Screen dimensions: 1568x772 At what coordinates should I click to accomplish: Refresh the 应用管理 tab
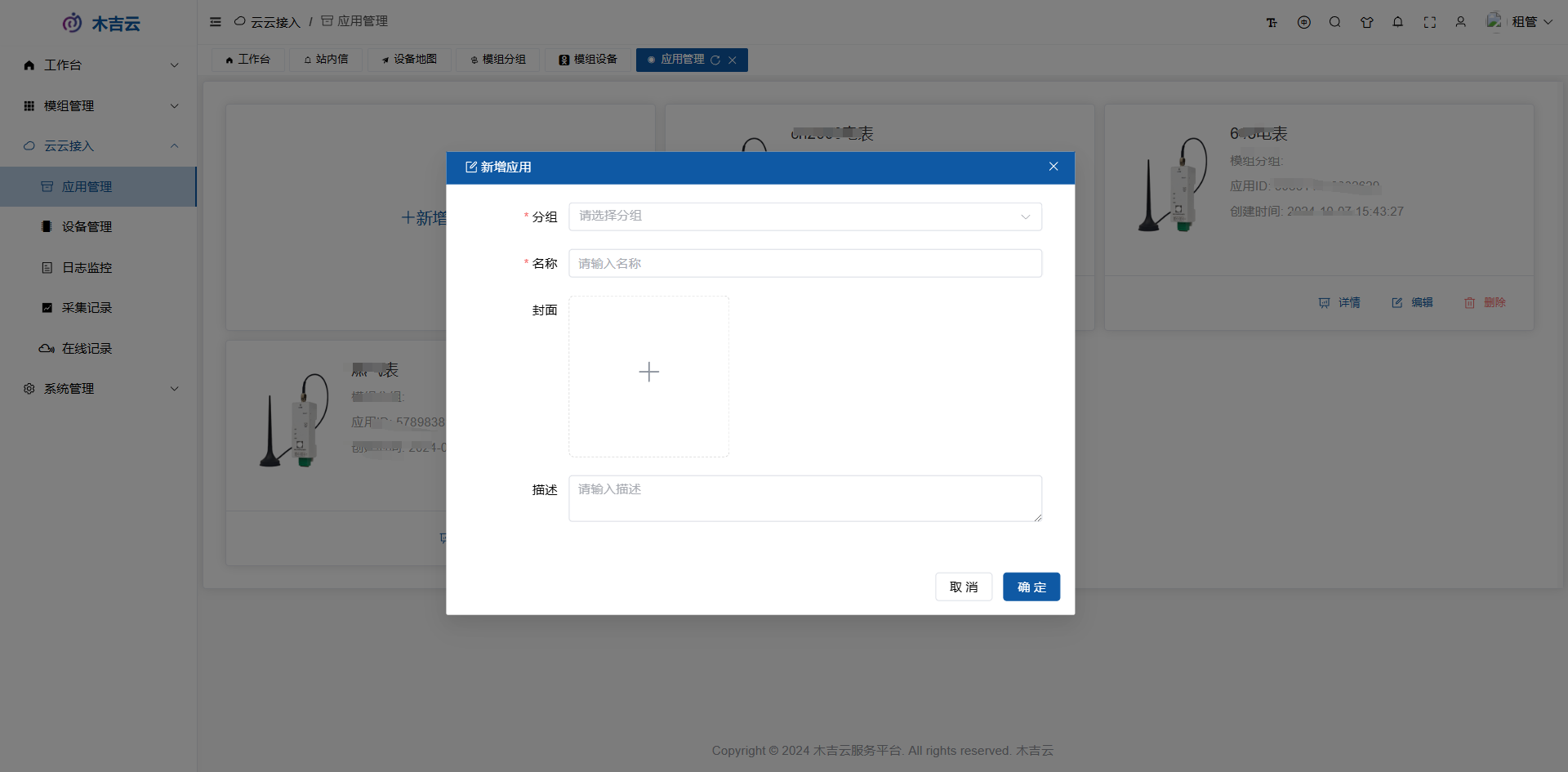click(715, 60)
